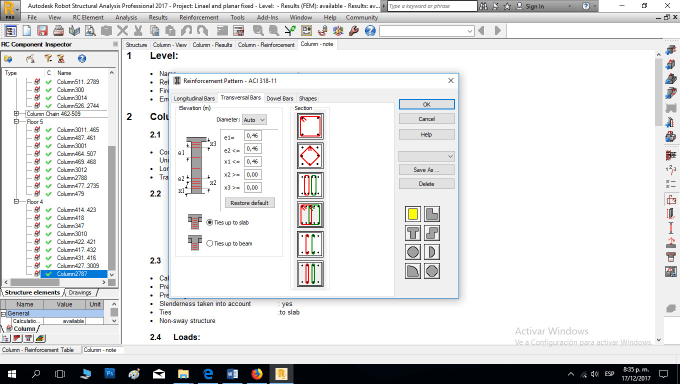The width and height of the screenshot is (680, 384).
Task: Click the filter icon in RC Component Inspector
Action: pyautogui.click(x=48, y=59)
